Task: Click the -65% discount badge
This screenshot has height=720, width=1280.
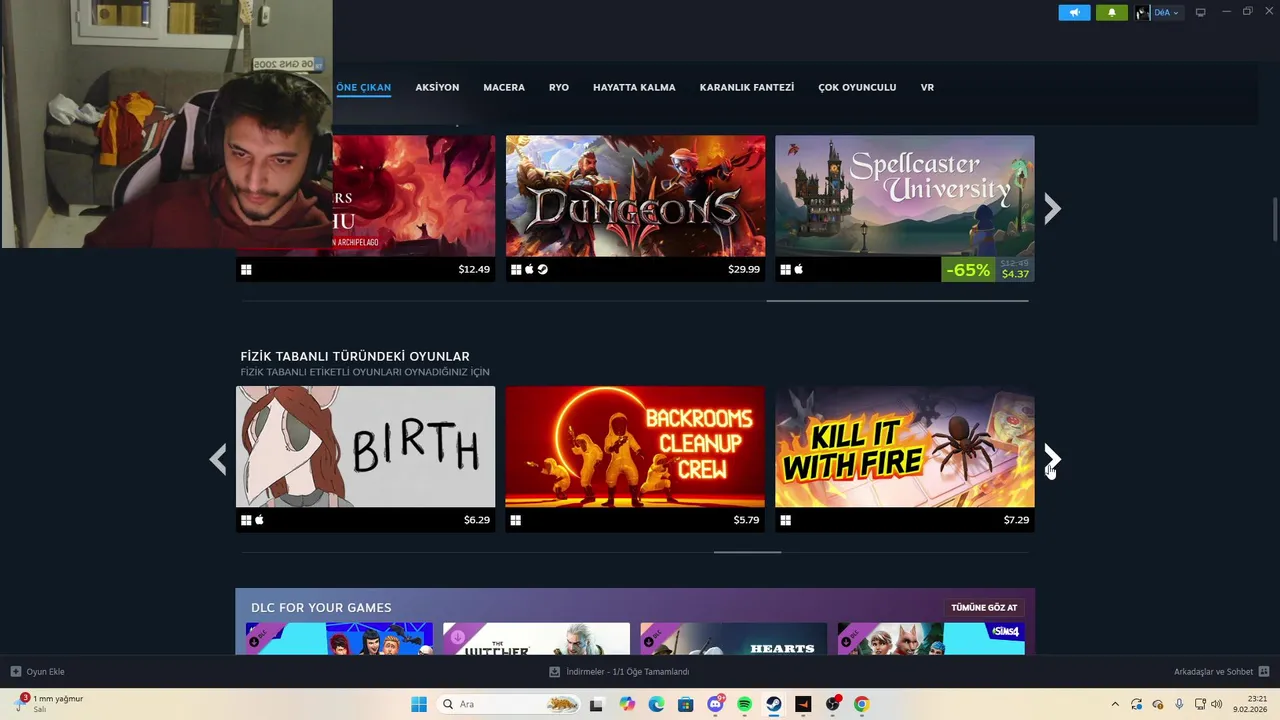Action: (968, 270)
